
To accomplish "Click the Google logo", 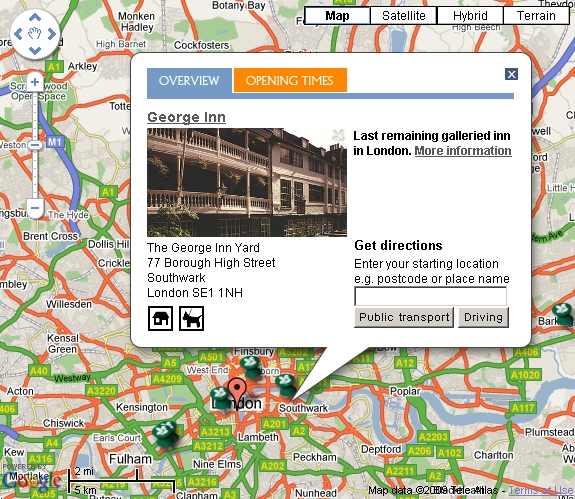I will (x=31, y=481).
